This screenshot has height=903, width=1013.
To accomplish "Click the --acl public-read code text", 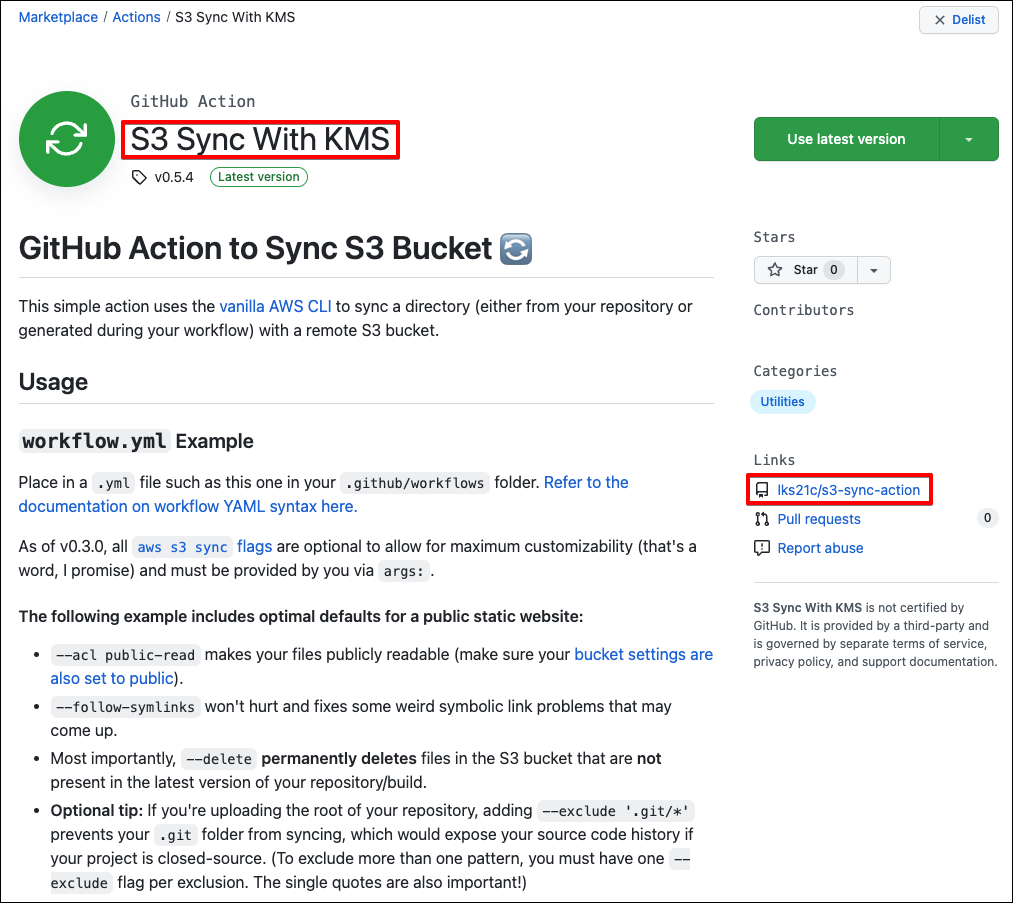I will (x=125, y=655).
